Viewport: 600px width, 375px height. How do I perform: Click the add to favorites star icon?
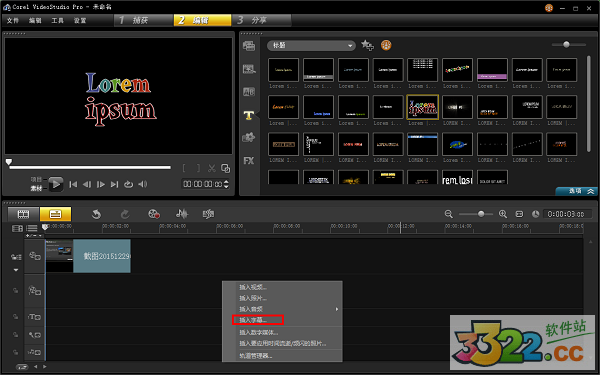tap(367, 45)
